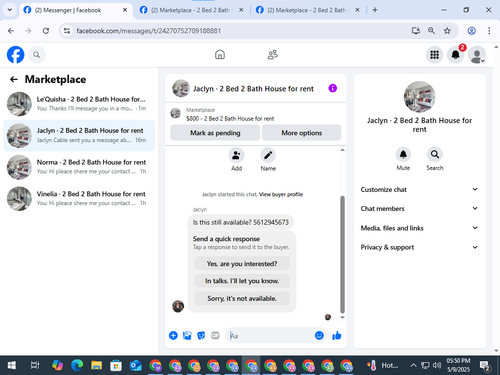The height and width of the screenshot is (375, 500).
Task: Open Chrome three-dot menu
Action: pyautogui.click(x=489, y=31)
